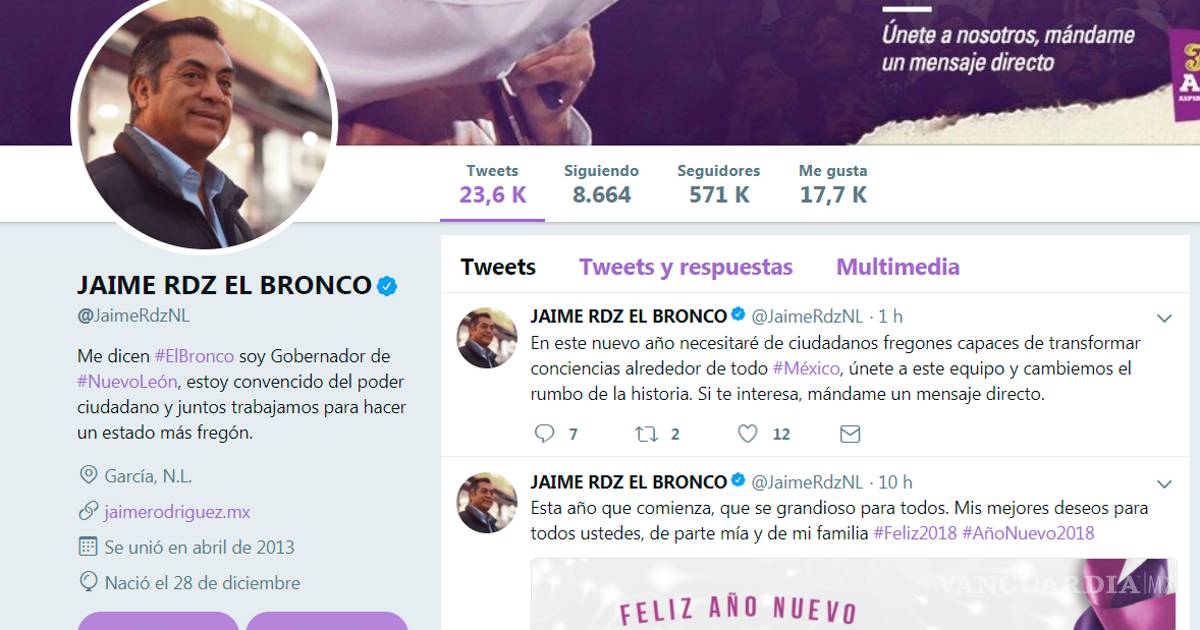Open the Multimedia tab
Viewport: 1200px width, 630px height.
click(x=898, y=267)
